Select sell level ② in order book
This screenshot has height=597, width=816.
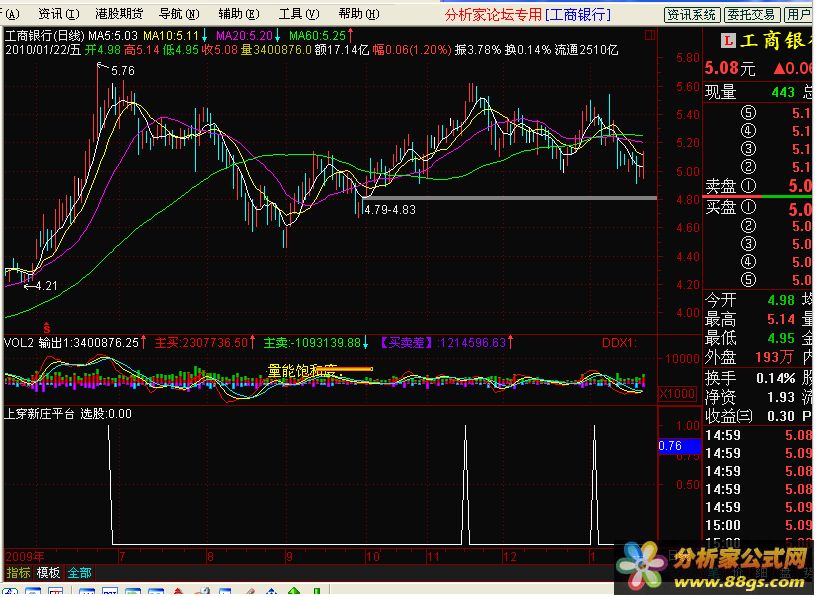(748, 168)
